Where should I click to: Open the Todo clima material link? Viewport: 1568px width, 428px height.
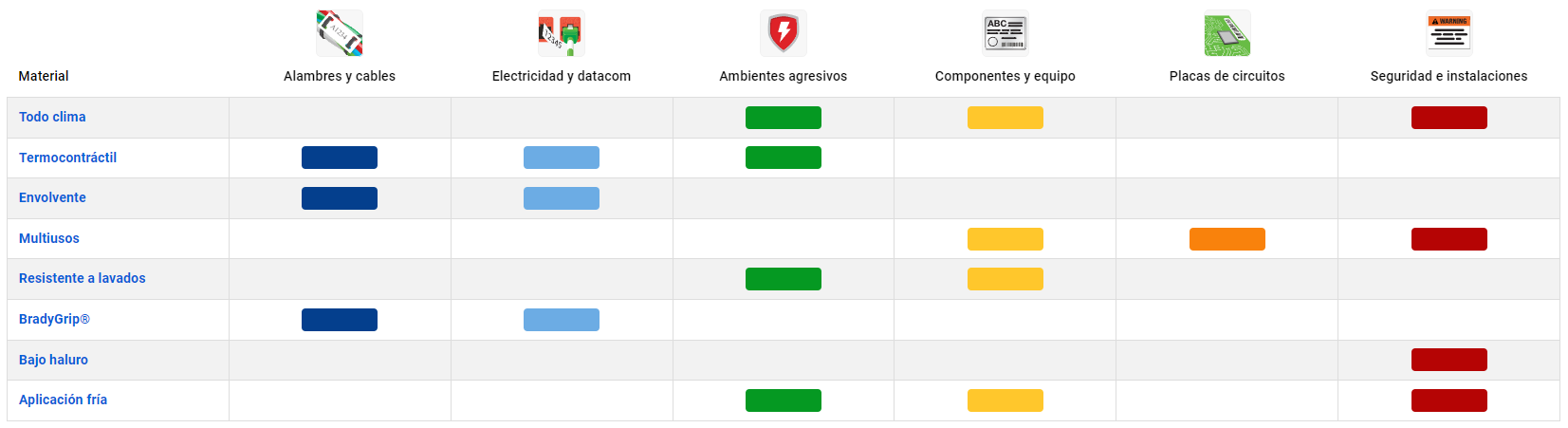(x=52, y=117)
